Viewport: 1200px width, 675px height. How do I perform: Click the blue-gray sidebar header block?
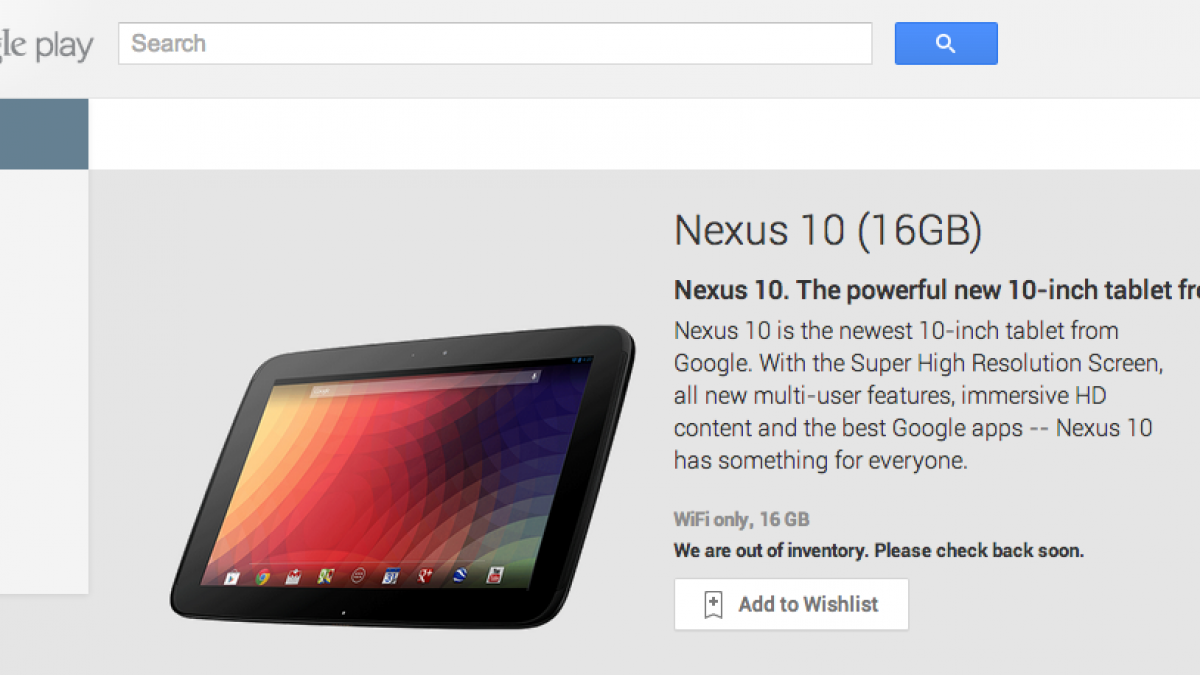point(44,134)
